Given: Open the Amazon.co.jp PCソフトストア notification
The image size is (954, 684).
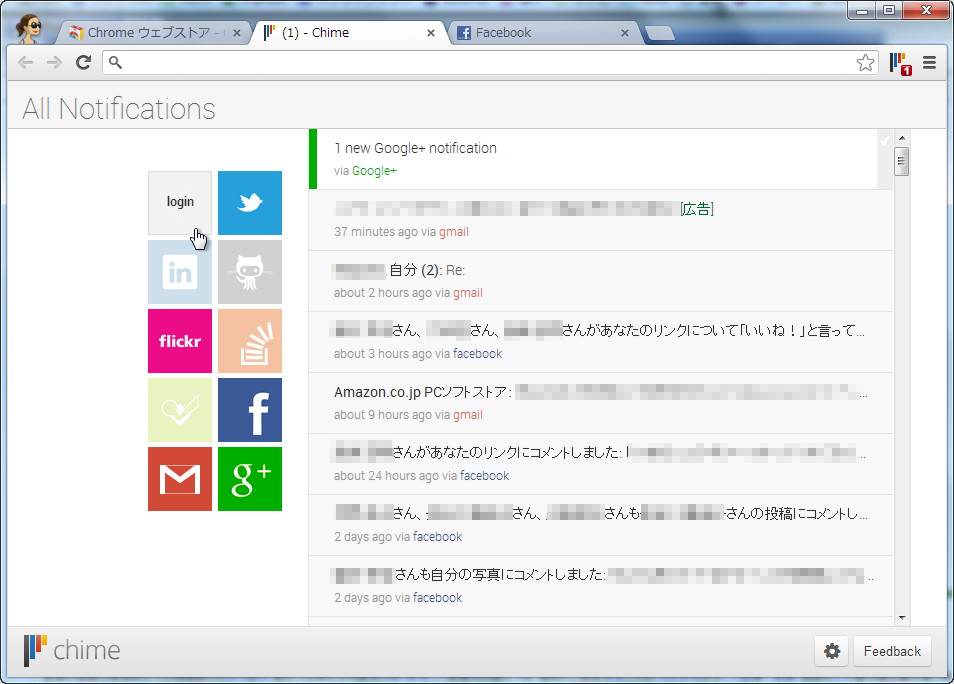Looking at the screenshot, I should 601,402.
